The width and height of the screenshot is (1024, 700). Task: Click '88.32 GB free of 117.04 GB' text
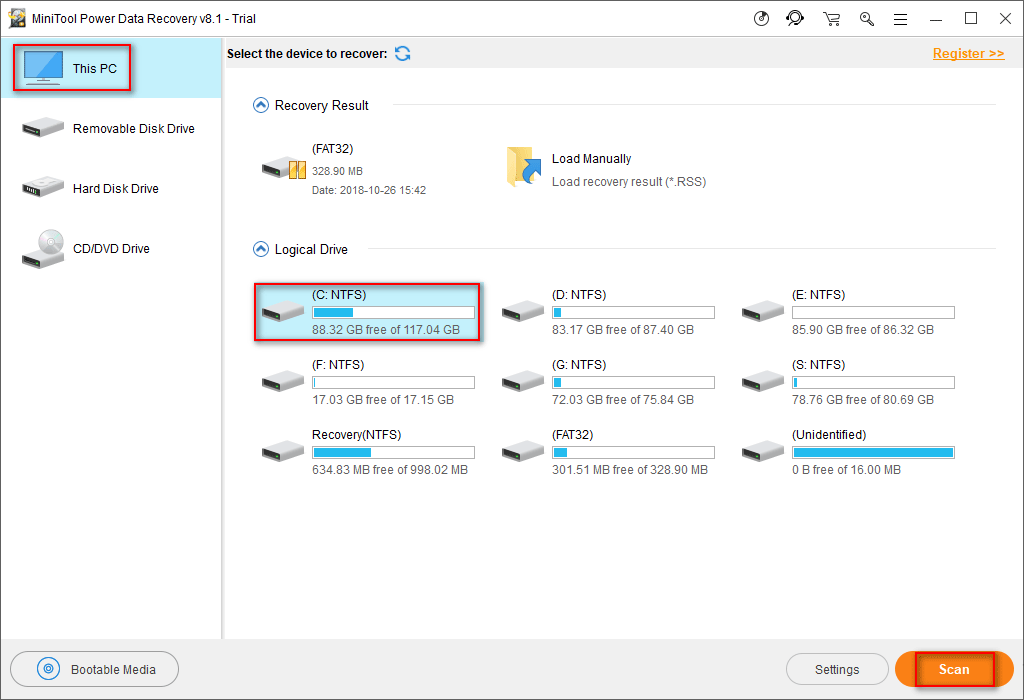pyautogui.click(x=386, y=330)
